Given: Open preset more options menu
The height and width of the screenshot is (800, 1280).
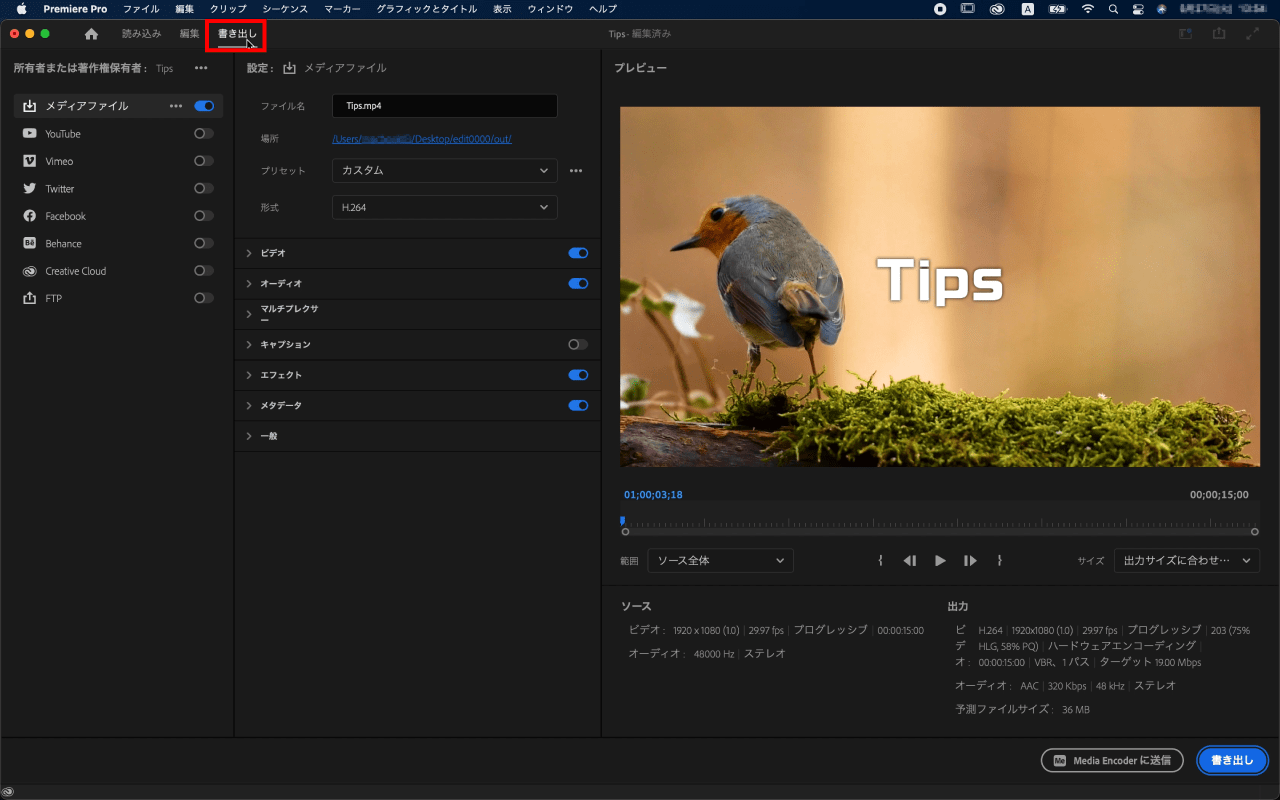Looking at the screenshot, I should [x=576, y=171].
